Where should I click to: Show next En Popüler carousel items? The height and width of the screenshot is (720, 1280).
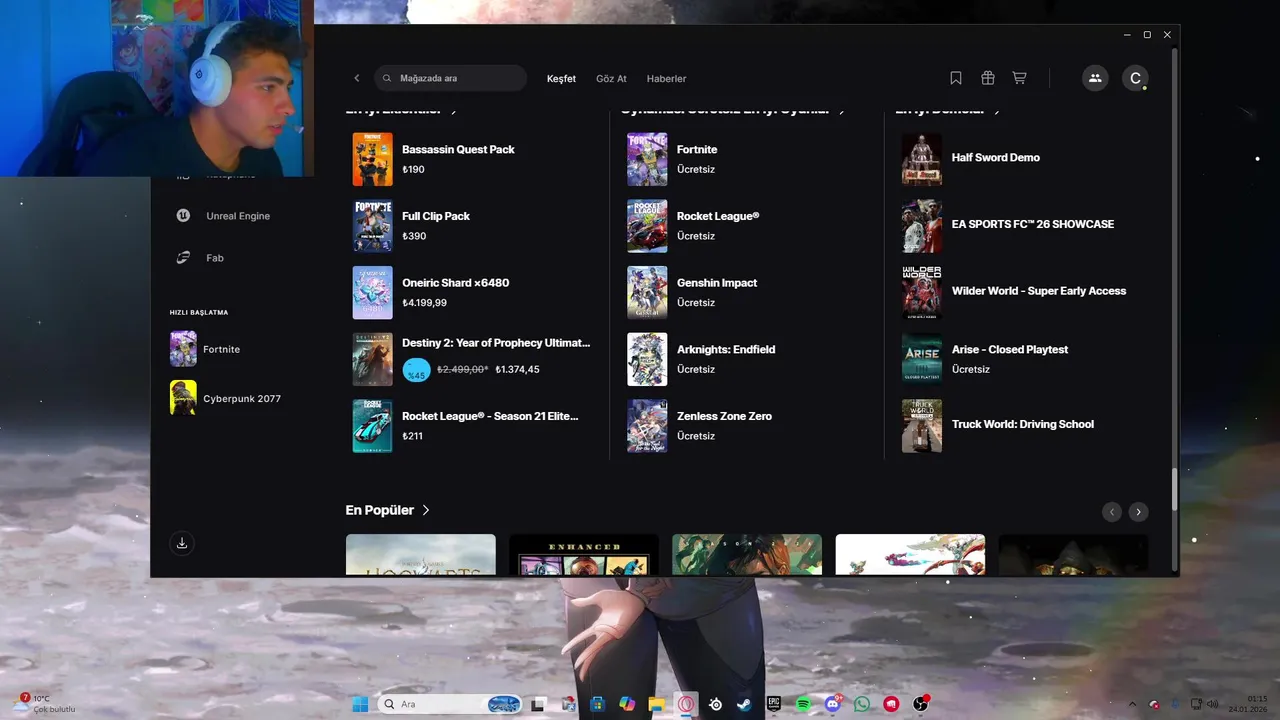[1138, 512]
